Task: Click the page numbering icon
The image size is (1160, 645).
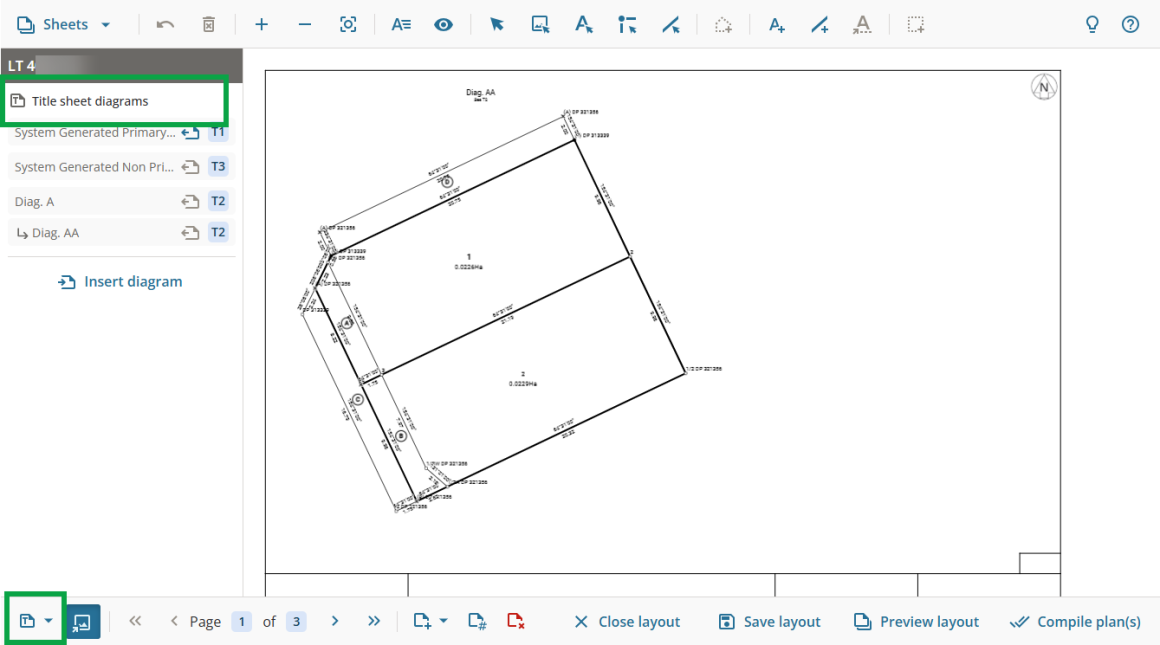Action: point(477,621)
